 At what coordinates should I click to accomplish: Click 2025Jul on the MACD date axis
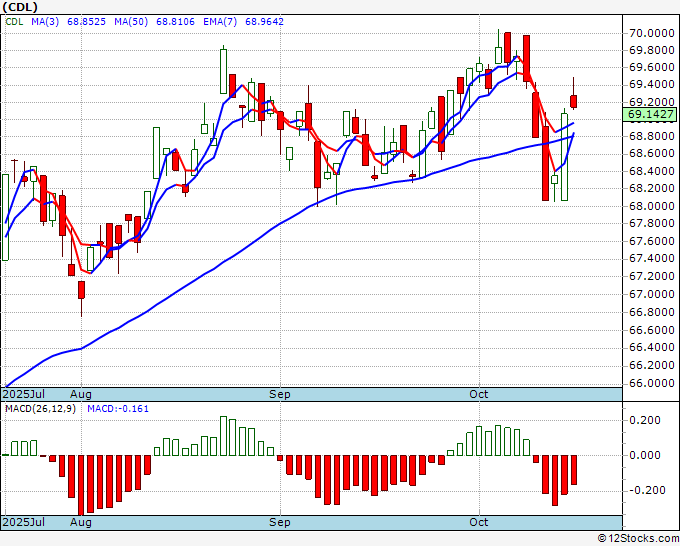(x=24, y=522)
